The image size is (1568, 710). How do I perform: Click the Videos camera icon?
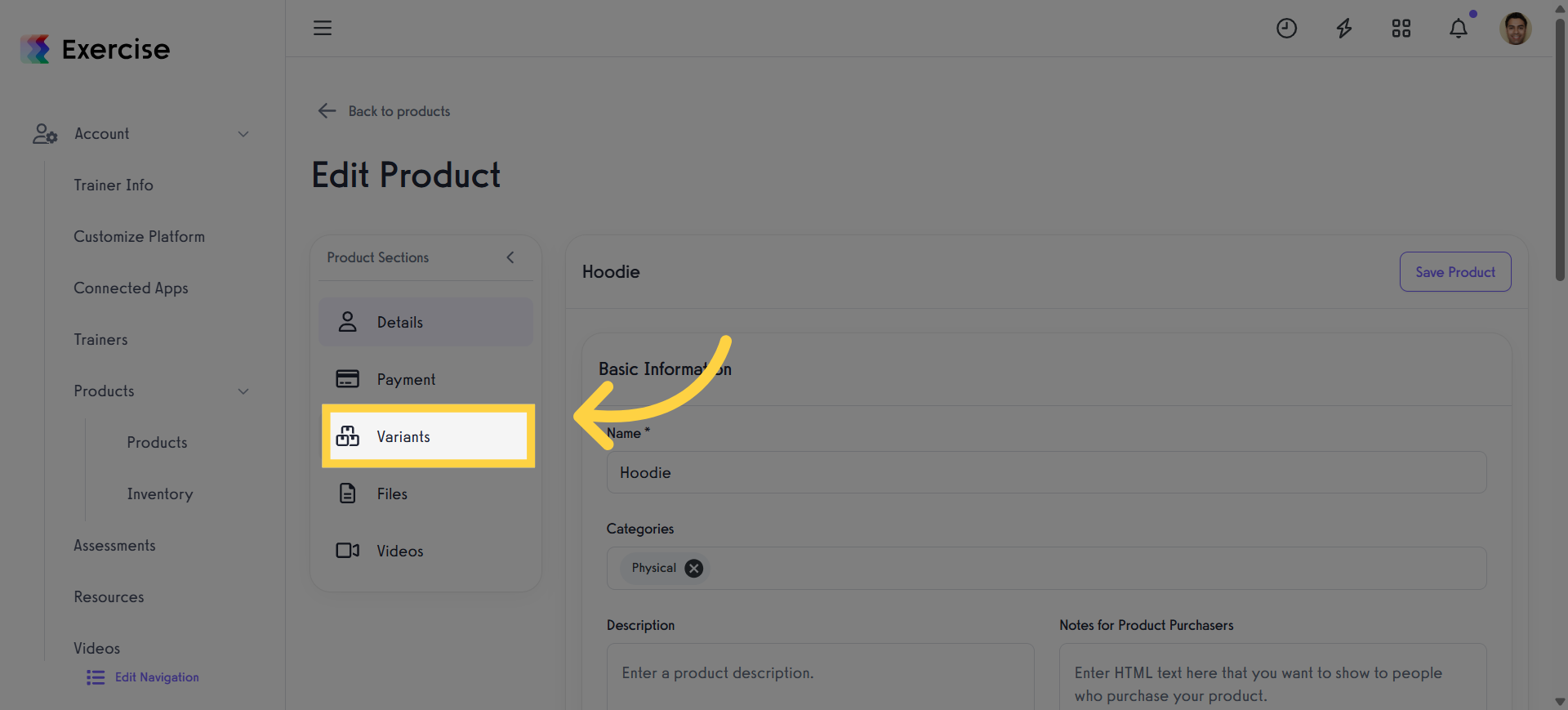coord(348,551)
